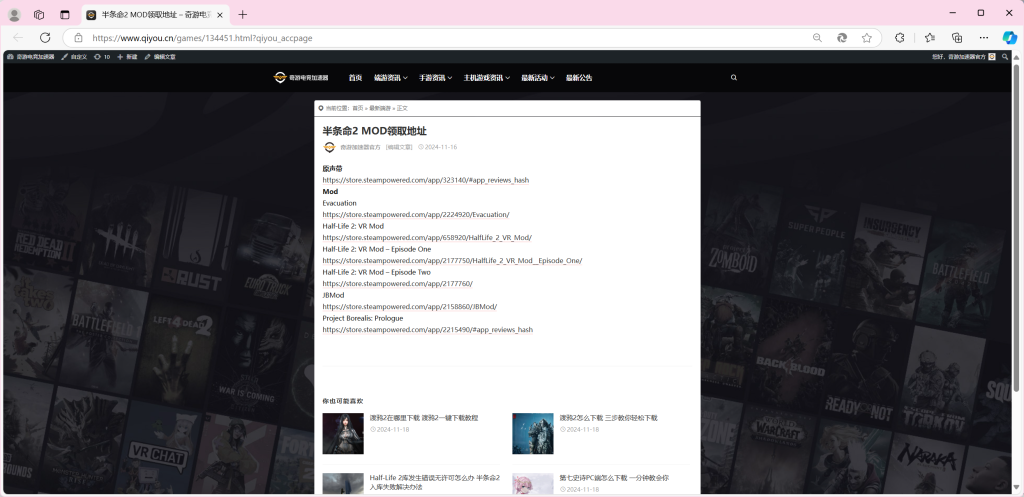Image resolution: width=1024 pixels, height=497 pixels.
Task: Click the text Project Borealis: Prologue
Action: point(362,318)
